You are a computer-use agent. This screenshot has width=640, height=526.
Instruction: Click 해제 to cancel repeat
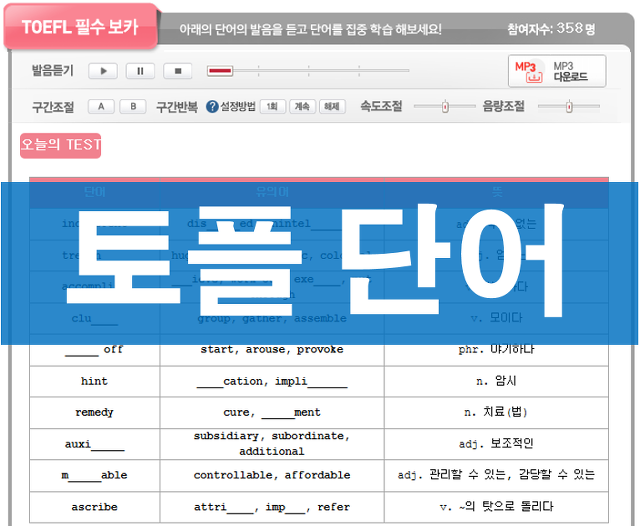click(x=332, y=107)
